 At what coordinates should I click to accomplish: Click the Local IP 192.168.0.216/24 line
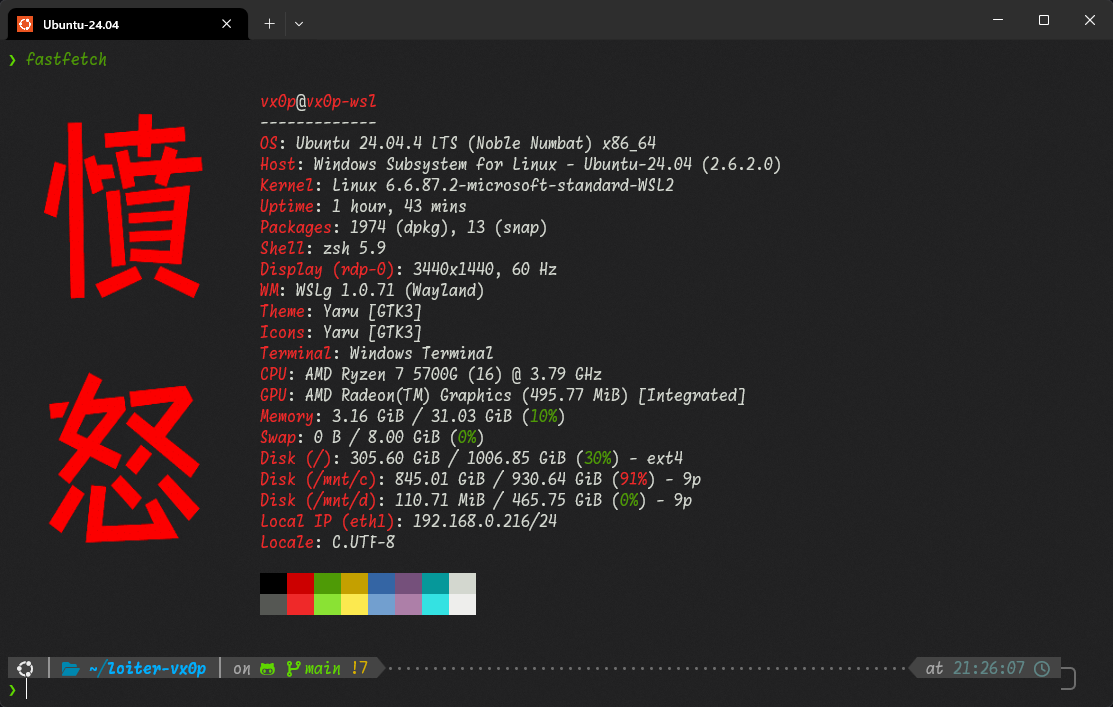pos(408,521)
